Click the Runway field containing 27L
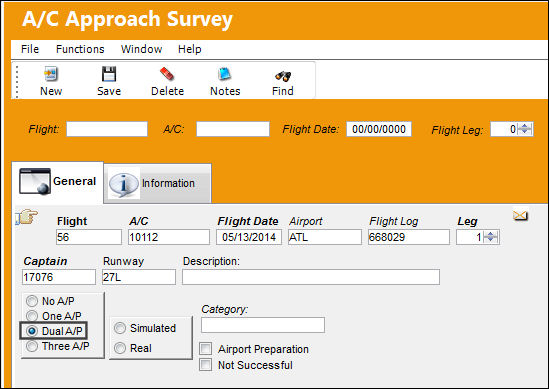The height and width of the screenshot is (389, 549). tap(139, 277)
